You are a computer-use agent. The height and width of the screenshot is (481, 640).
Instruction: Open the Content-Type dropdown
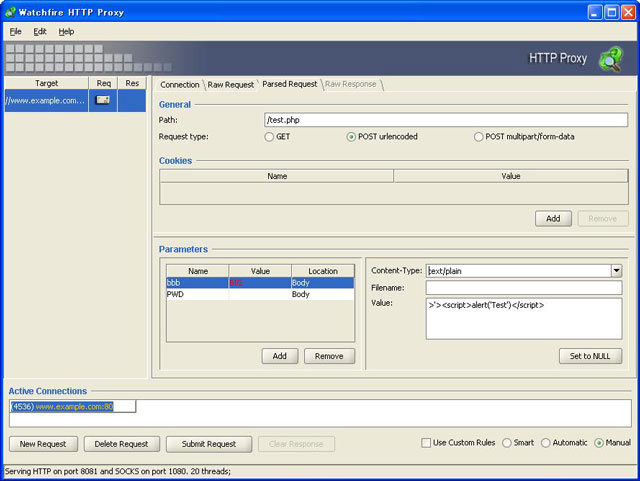[616, 270]
